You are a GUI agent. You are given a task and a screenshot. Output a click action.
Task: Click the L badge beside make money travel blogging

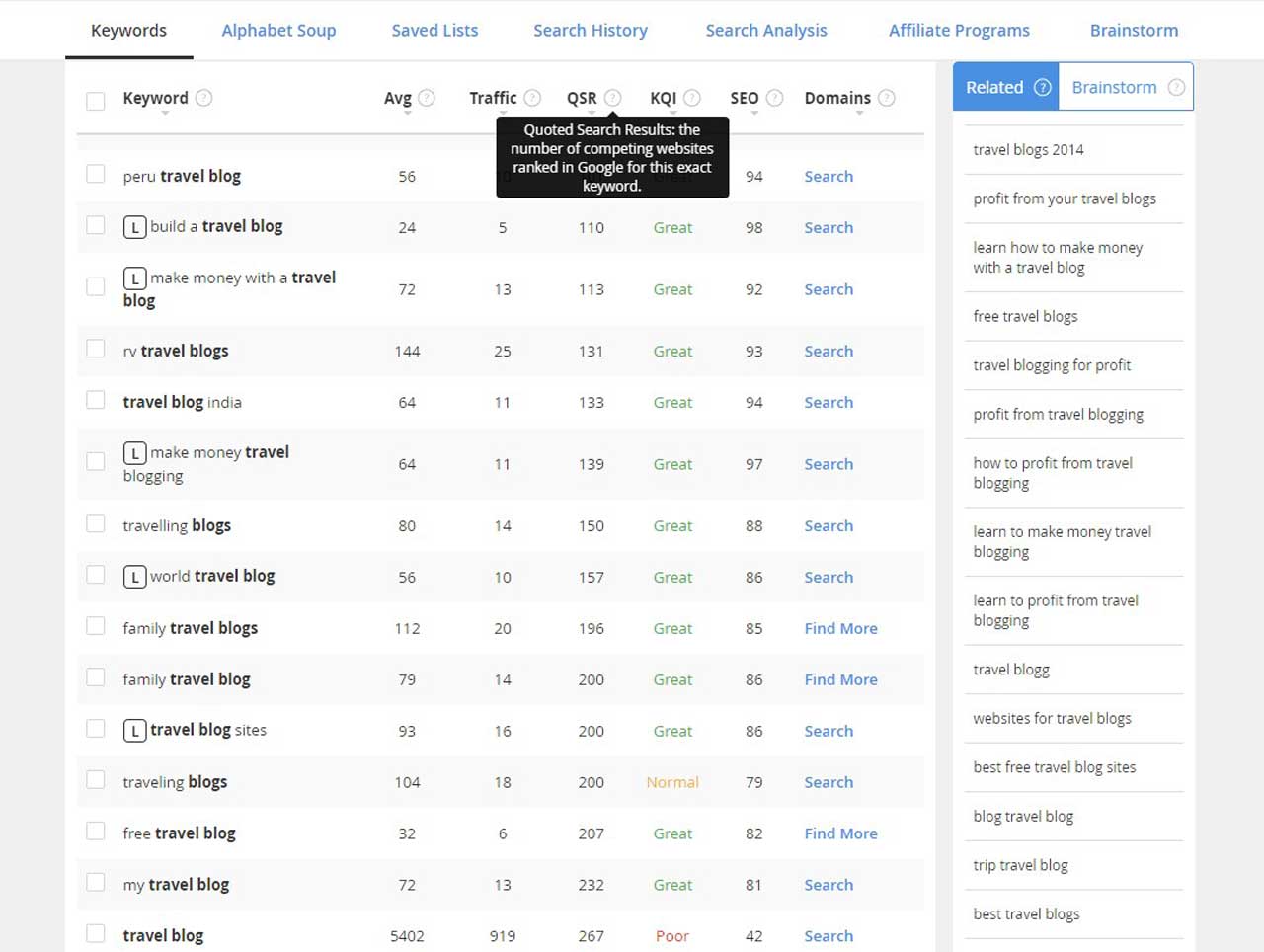pos(135,453)
